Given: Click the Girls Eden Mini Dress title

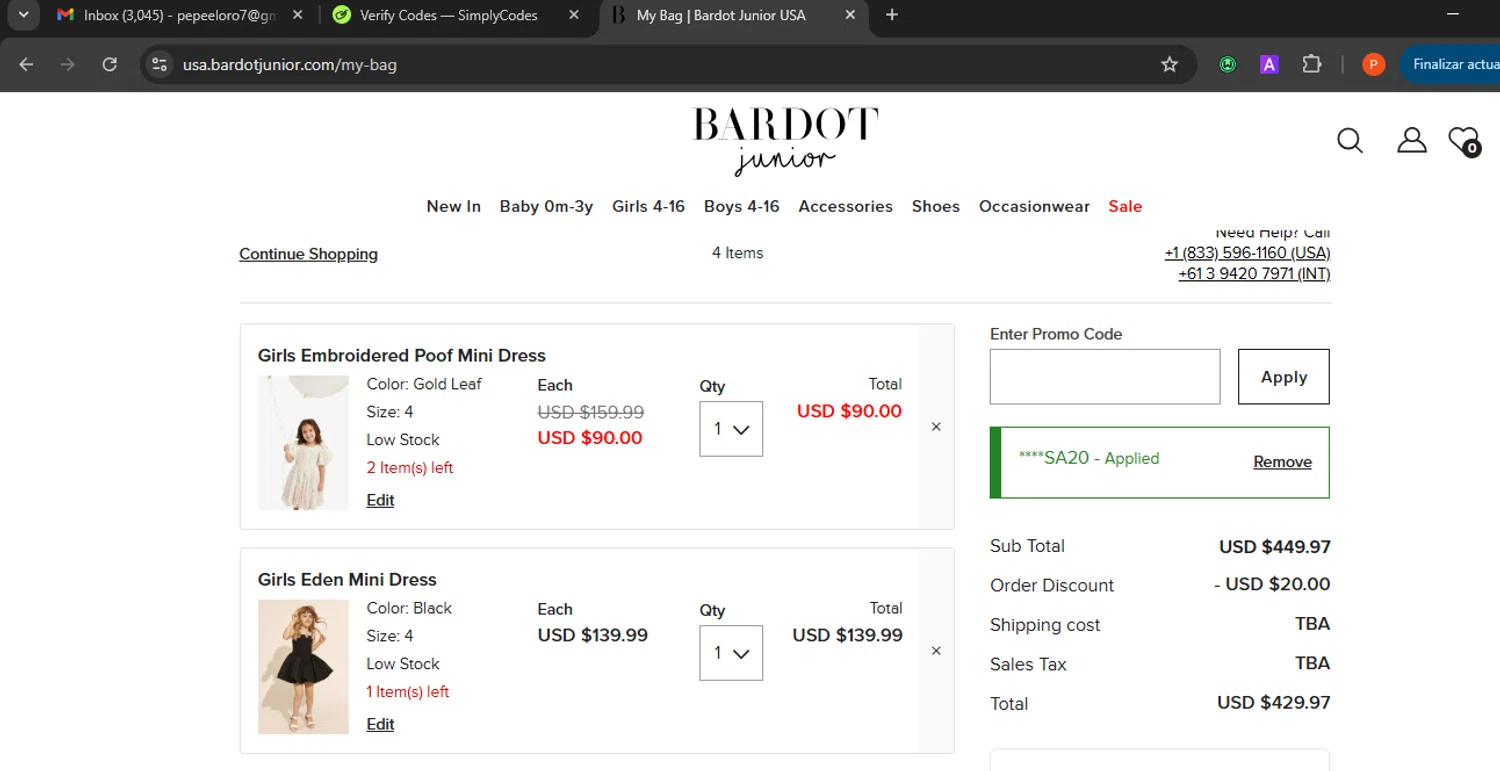Looking at the screenshot, I should (x=347, y=580).
